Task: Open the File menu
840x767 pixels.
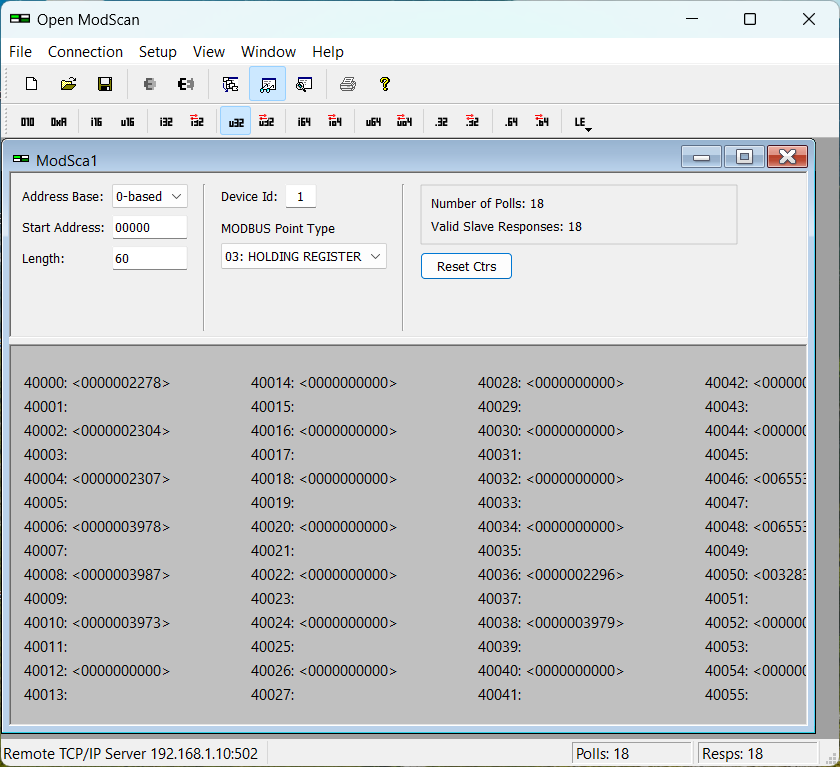Action: point(20,52)
